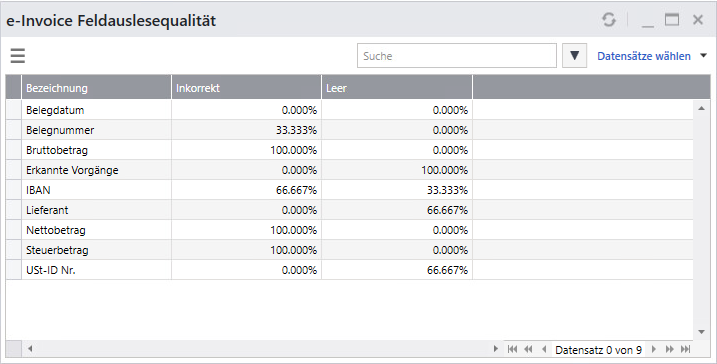Go to first record navigation icon
This screenshot has height=364, width=717.
click(x=513, y=349)
